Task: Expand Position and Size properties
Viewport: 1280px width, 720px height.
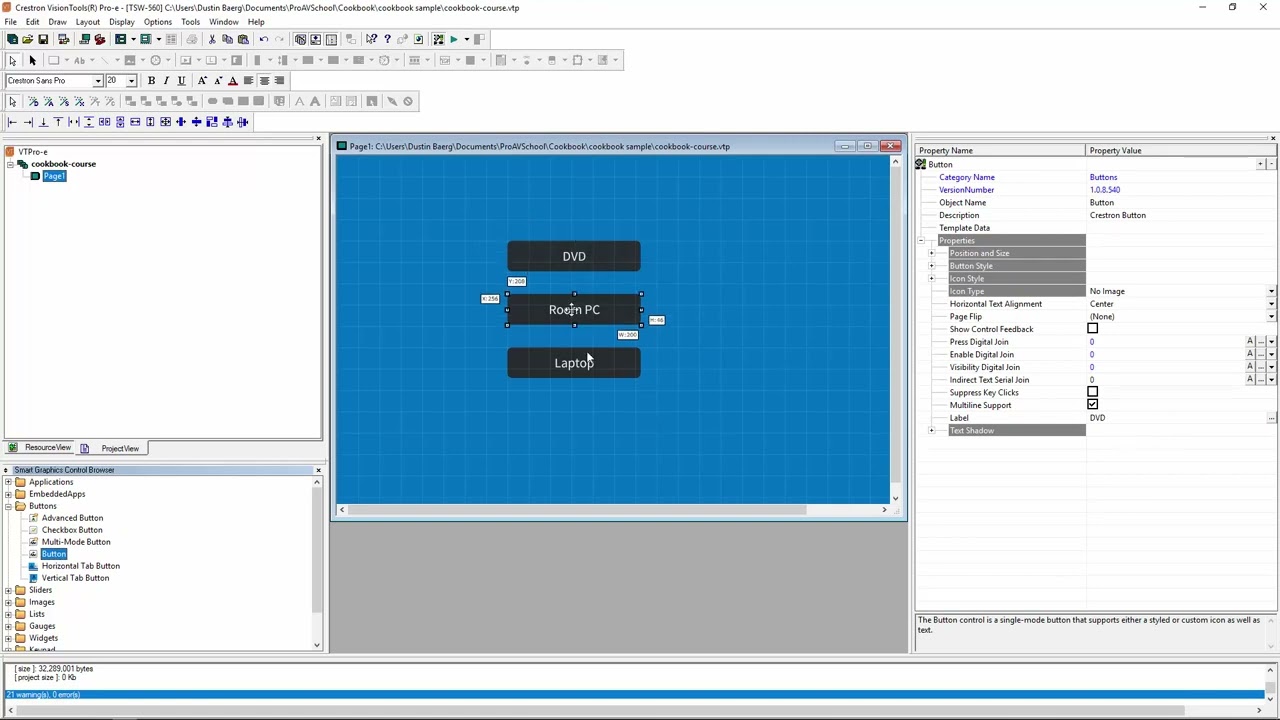Action: (x=932, y=253)
